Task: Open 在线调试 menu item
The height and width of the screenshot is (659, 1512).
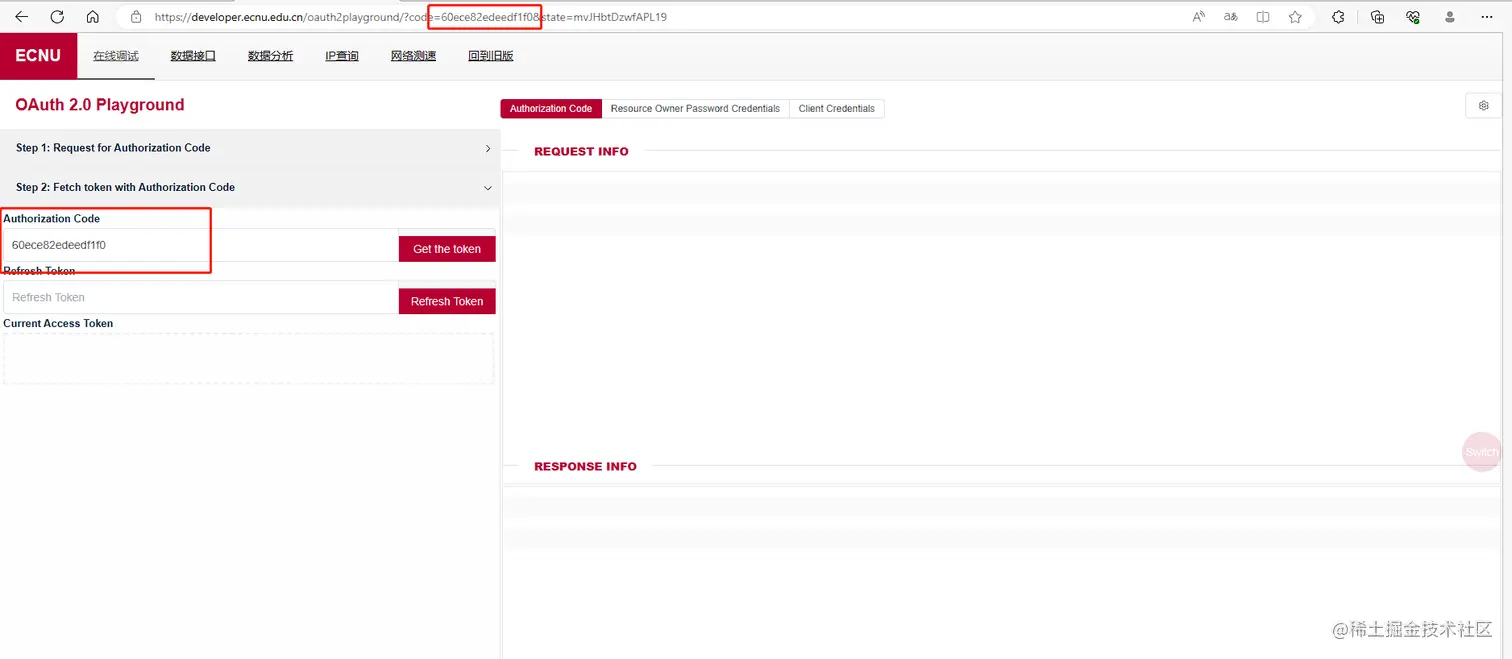Action: pyautogui.click(x=116, y=56)
